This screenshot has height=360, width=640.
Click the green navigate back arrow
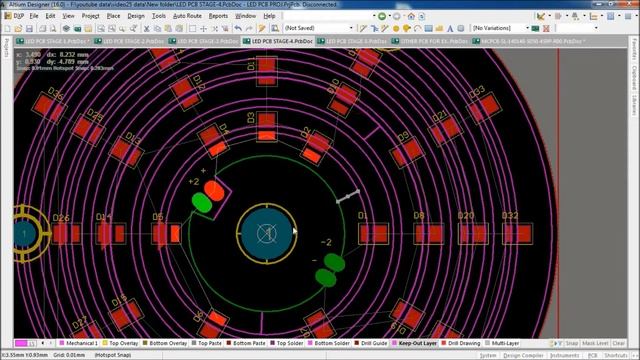[382, 16]
